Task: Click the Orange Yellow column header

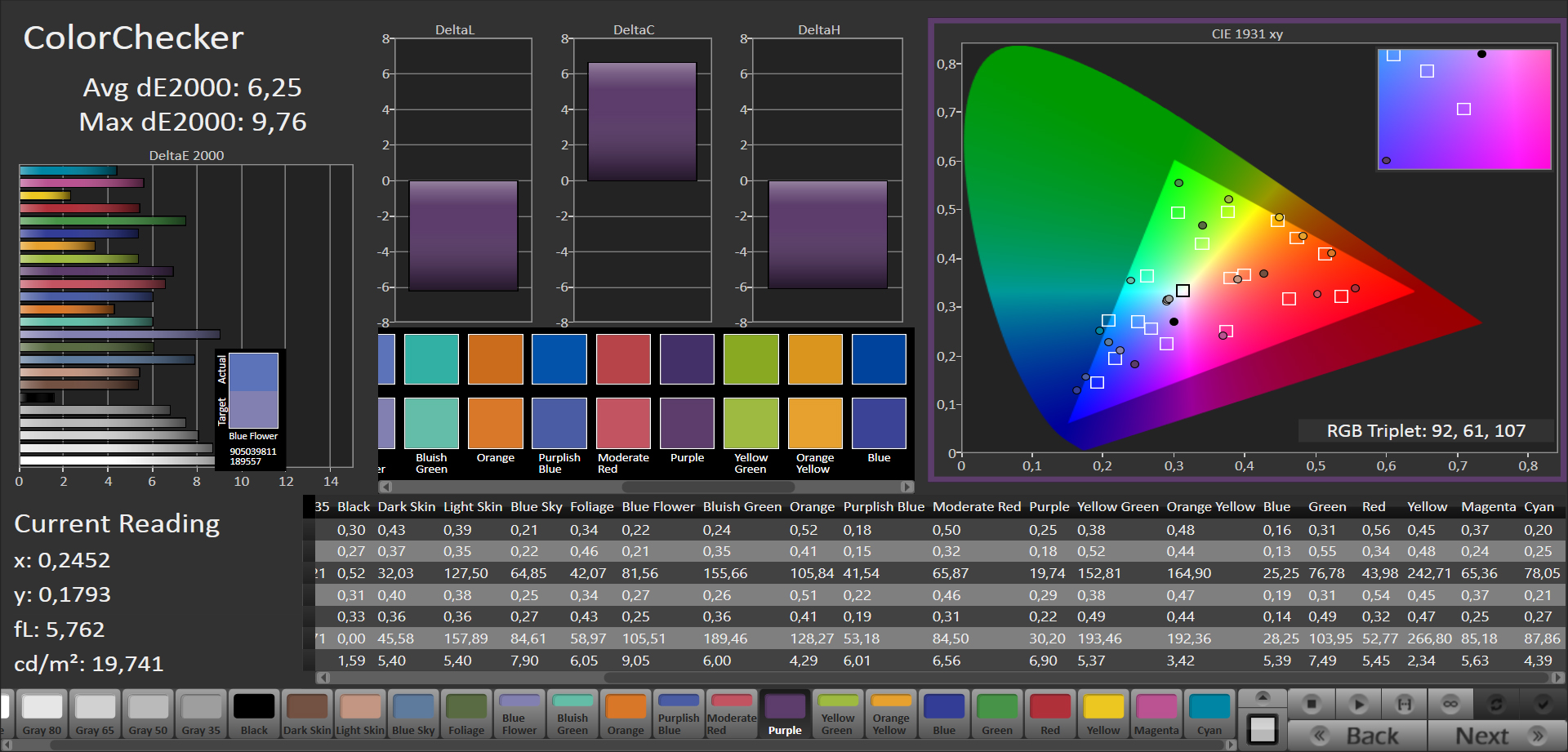Action: coord(1210,506)
